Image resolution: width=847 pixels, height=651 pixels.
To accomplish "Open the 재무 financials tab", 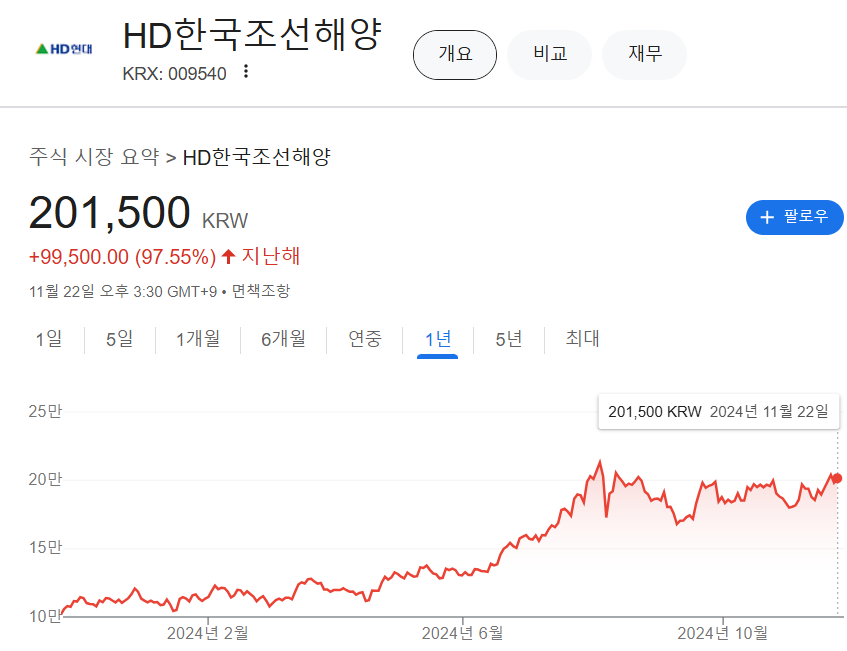I will (645, 54).
